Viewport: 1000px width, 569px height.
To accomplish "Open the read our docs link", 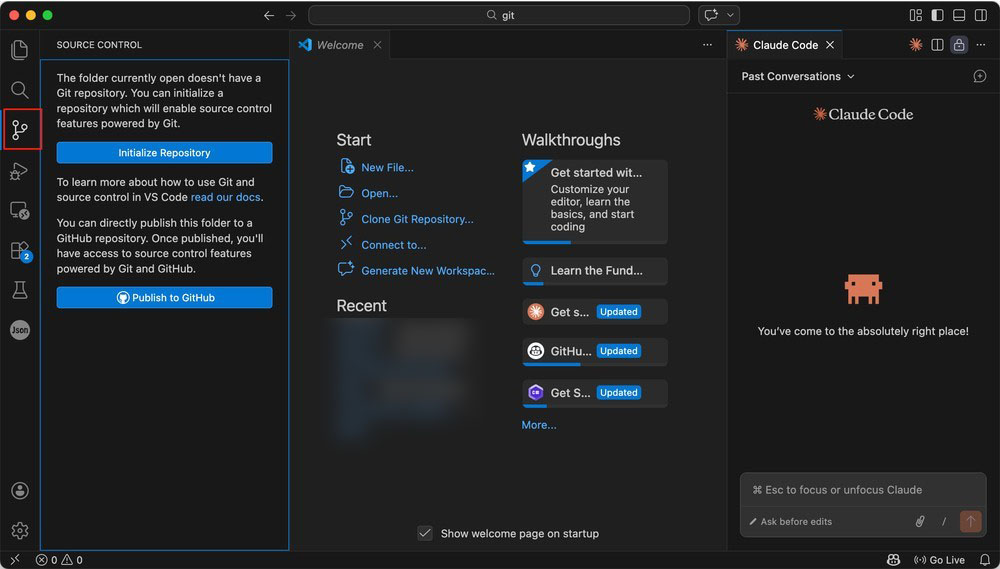I will pos(225,197).
